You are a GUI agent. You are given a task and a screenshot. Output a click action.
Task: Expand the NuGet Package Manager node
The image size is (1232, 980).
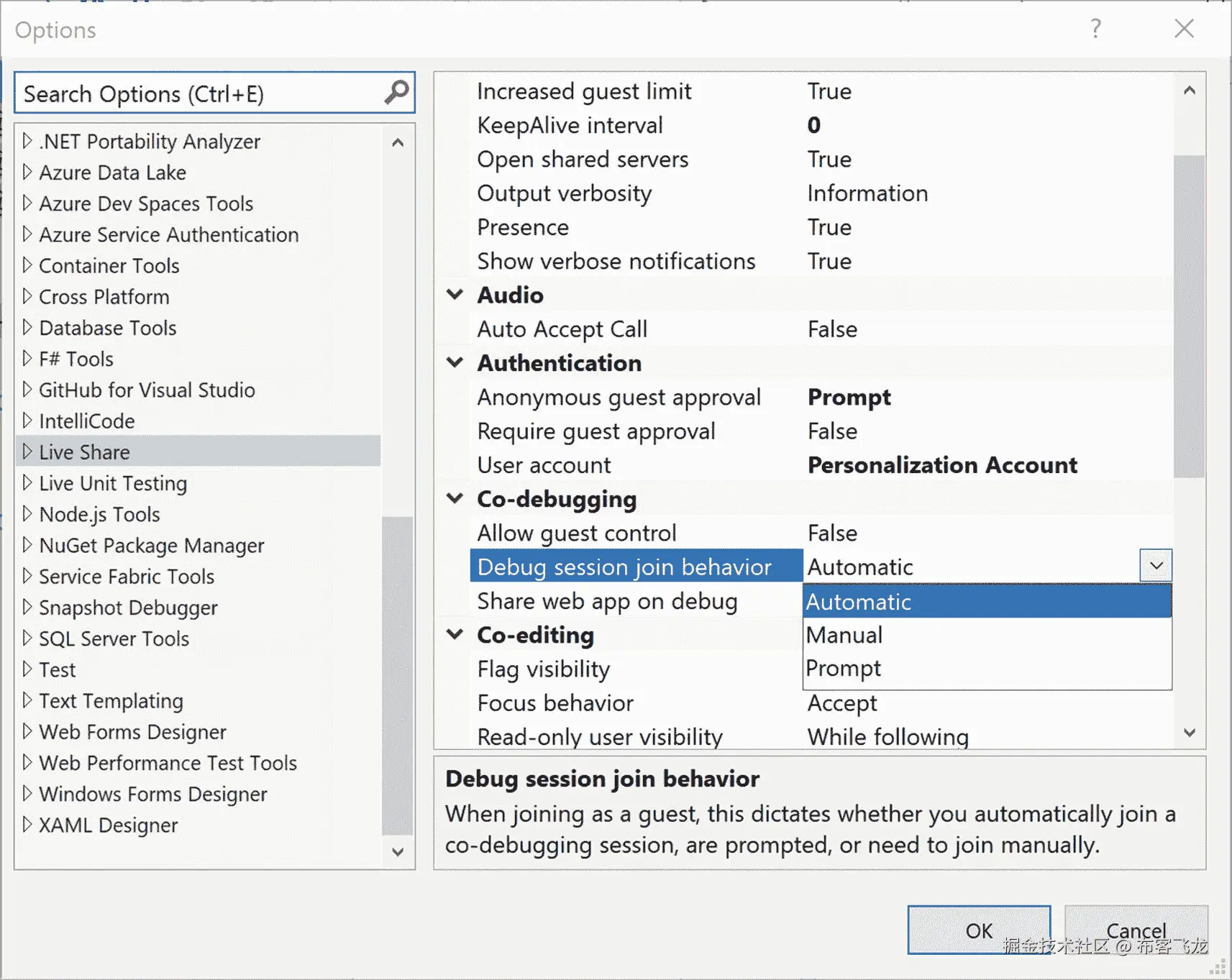(x=27, y=545)
